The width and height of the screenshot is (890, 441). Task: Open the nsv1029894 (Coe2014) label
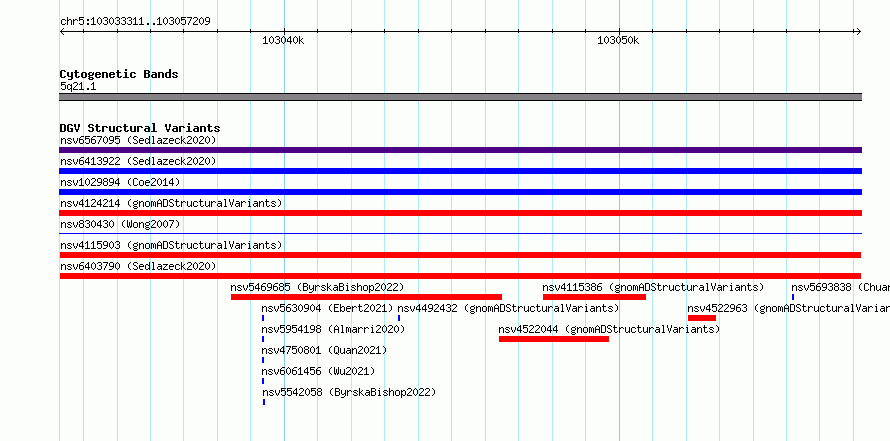click(120, 182)
